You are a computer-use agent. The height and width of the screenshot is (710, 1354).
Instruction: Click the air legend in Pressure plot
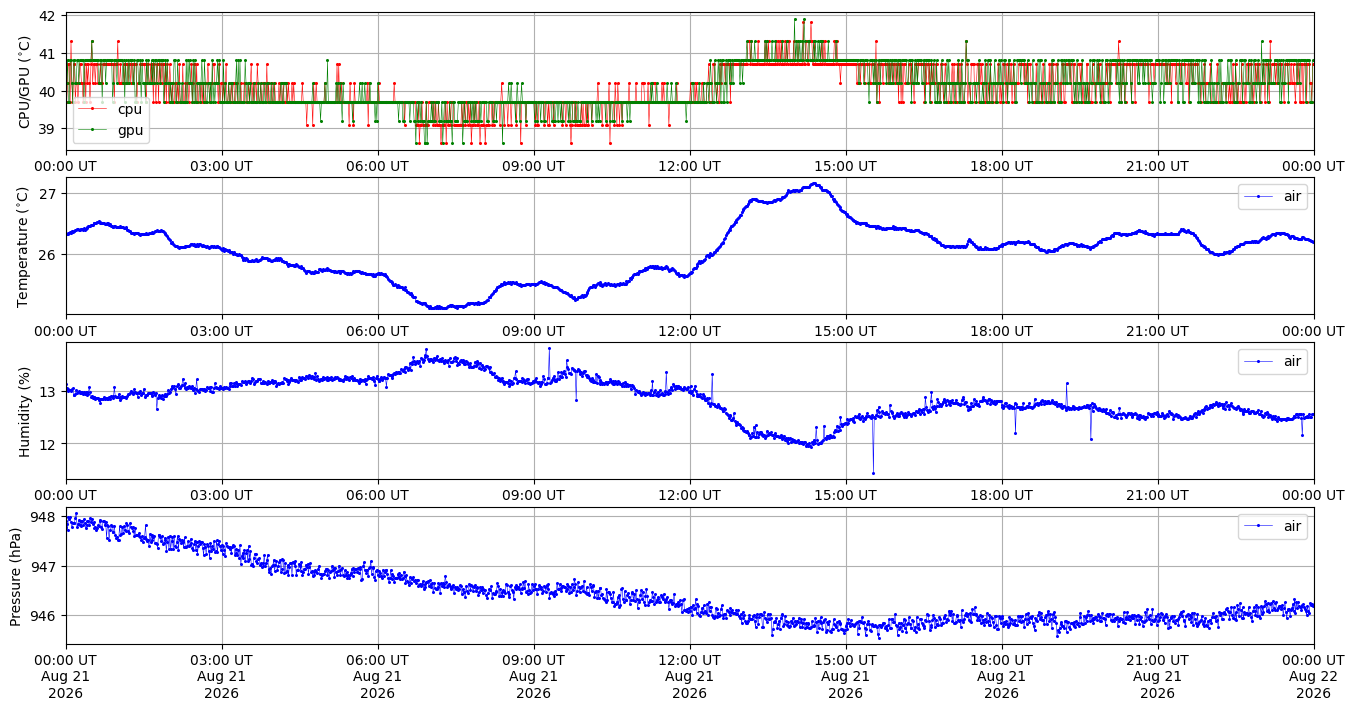pyautogui.click(x=1273, y=526)
